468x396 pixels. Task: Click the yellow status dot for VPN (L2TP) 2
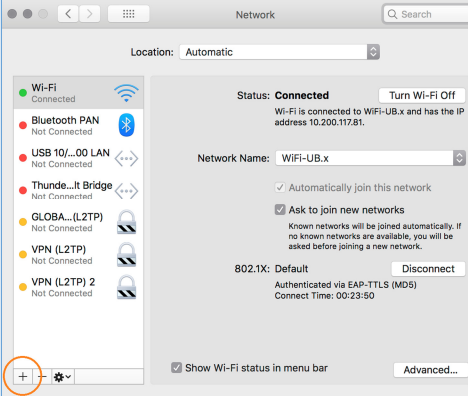coord(23,287)
